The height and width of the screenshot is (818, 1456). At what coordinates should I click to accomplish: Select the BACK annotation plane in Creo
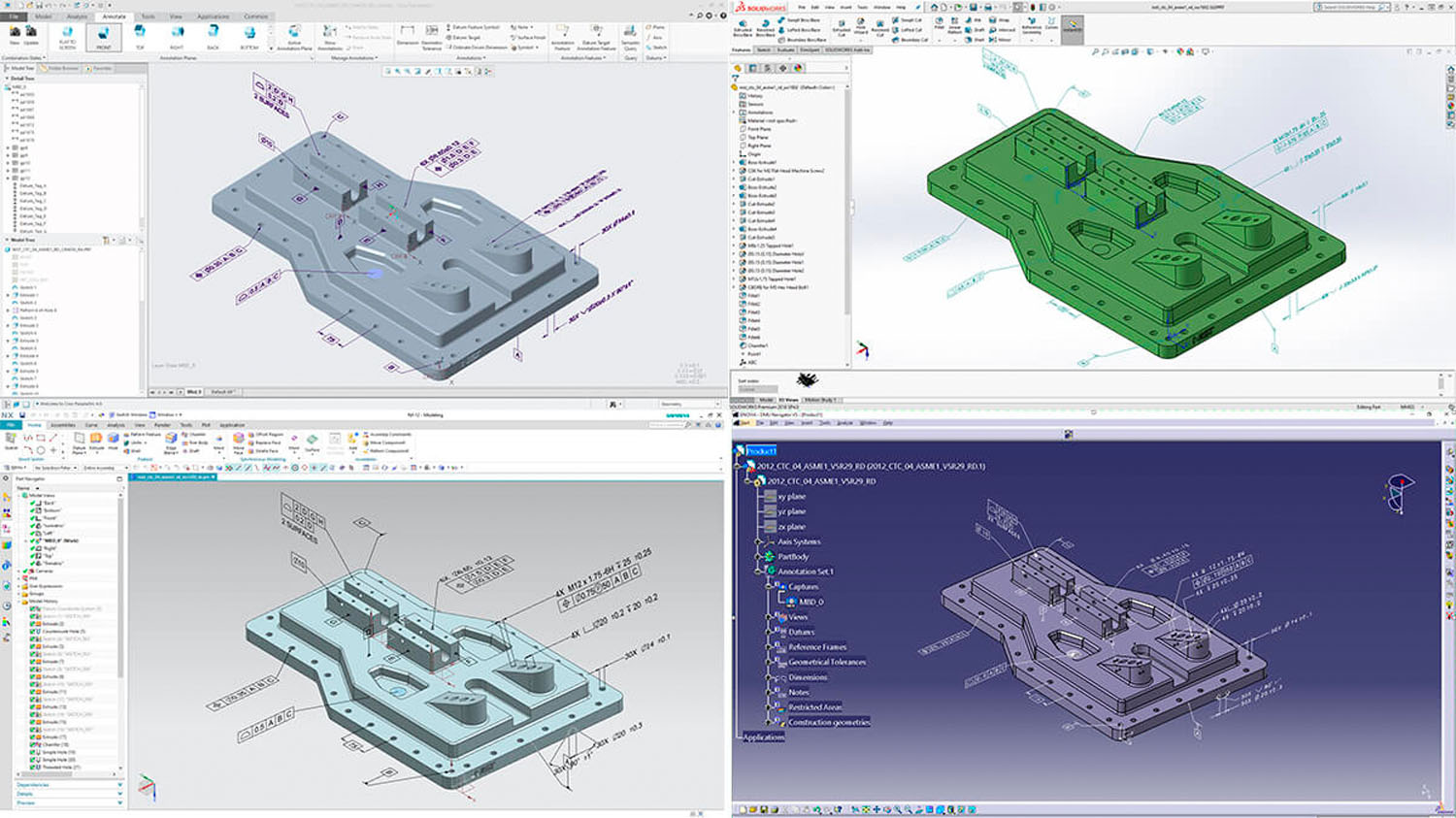(213, 39)
